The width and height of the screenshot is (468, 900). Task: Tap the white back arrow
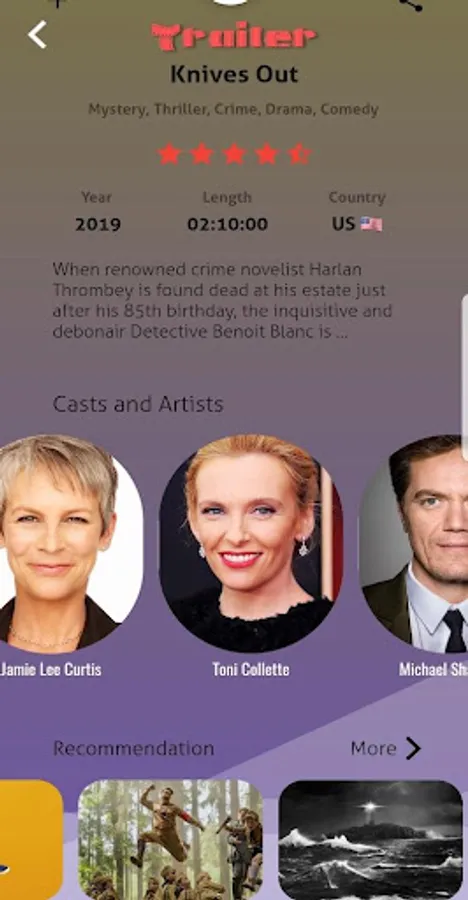[x=37, y=35]
